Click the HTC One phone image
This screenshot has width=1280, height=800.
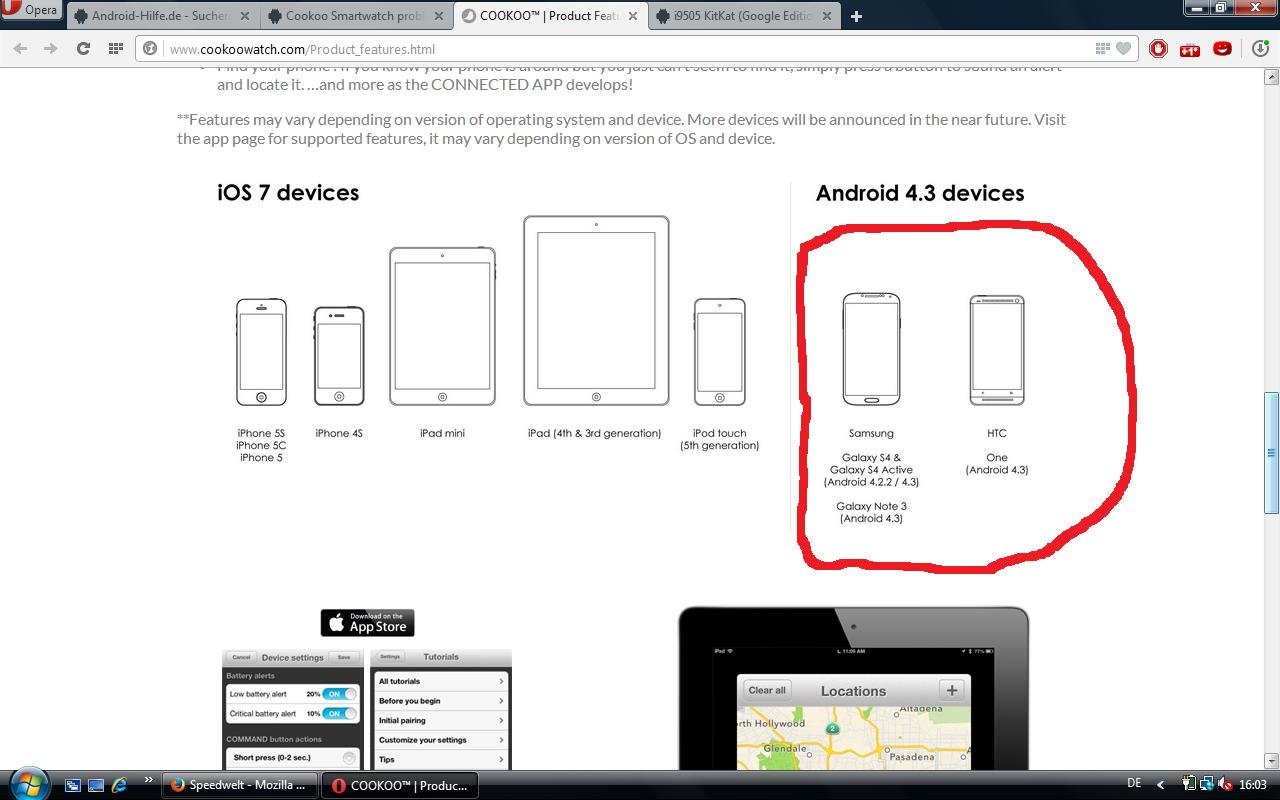(997, 350)
